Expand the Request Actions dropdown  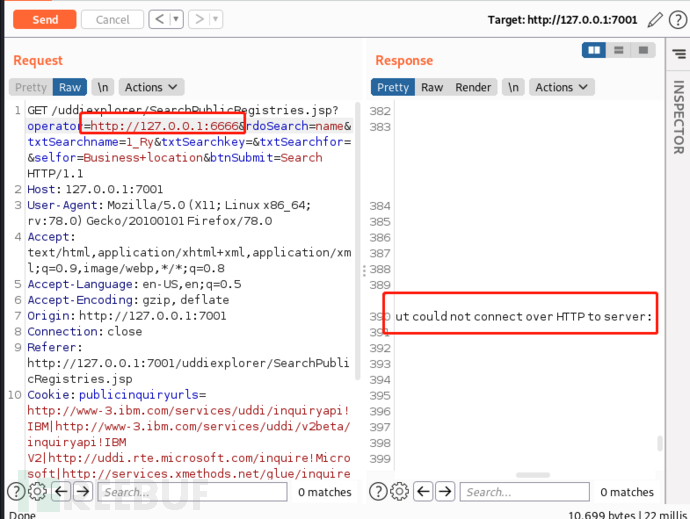click(151, 87)
